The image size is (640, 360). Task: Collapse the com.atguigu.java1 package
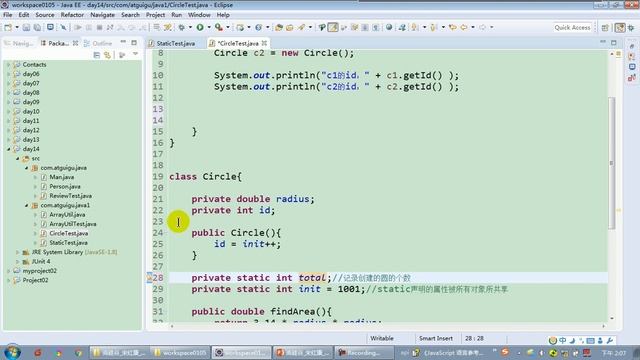click(27, 205)
